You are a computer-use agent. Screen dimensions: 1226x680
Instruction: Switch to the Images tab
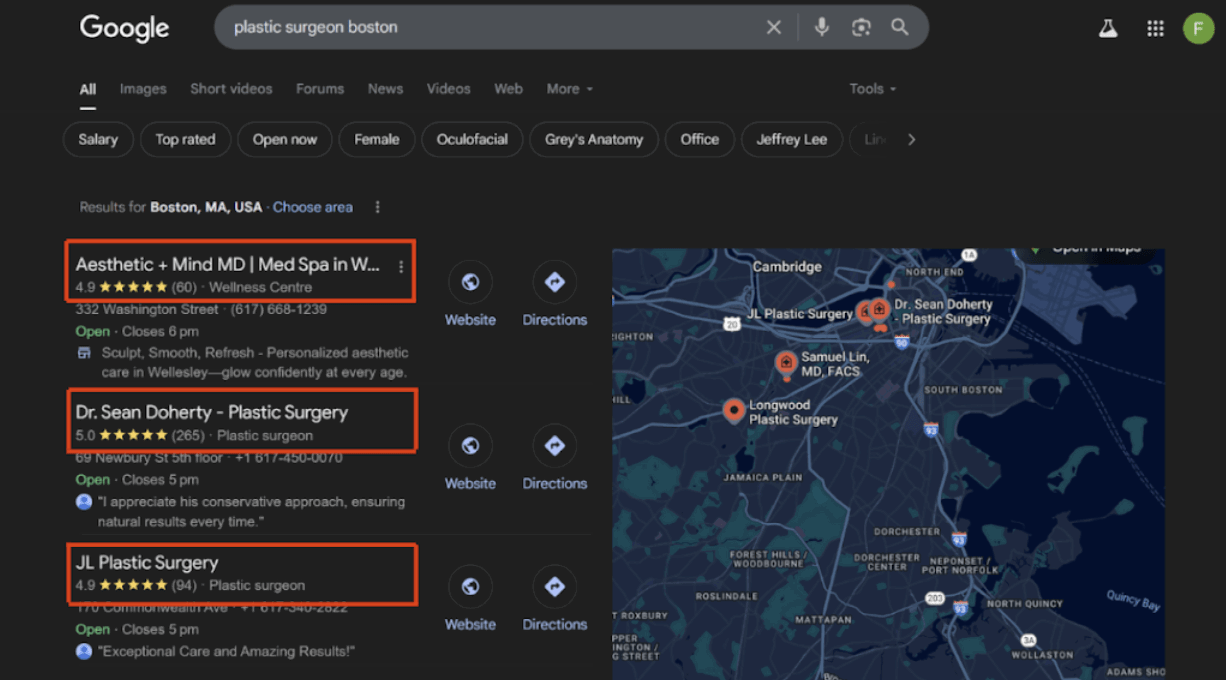143,89
